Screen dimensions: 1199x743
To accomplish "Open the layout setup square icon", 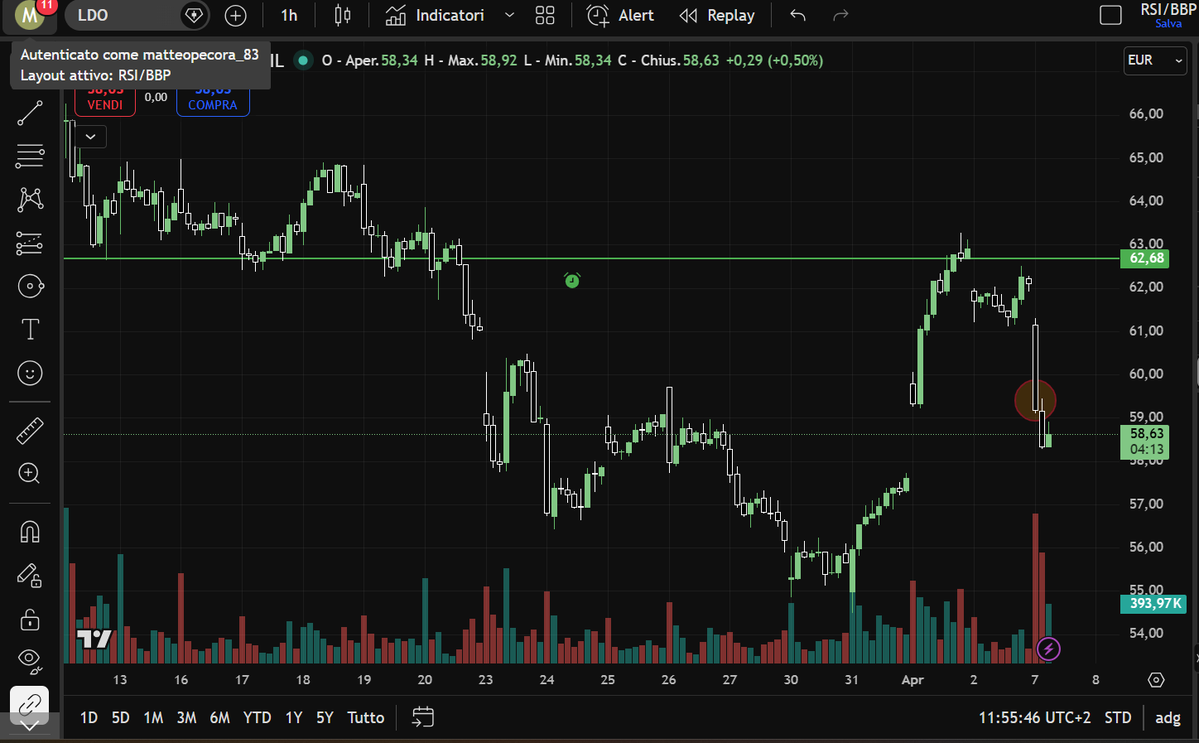I will pos(1110,15).
